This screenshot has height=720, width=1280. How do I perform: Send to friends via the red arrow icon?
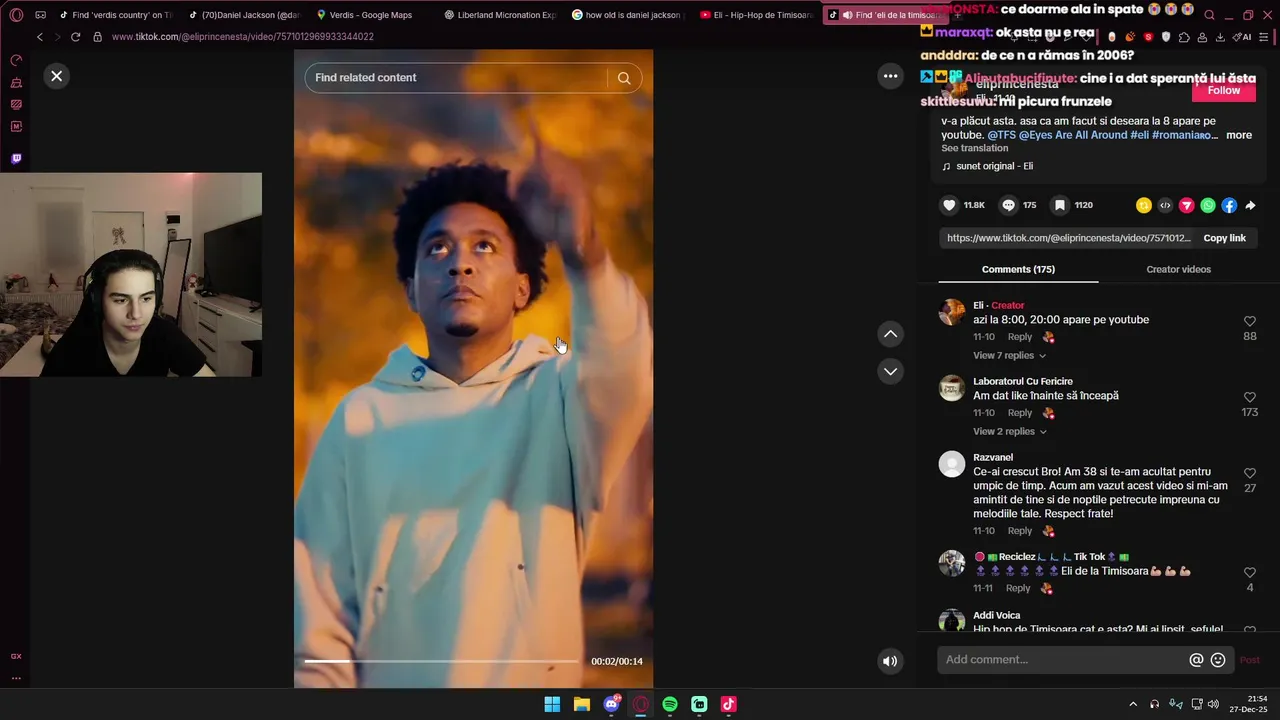coord(1186,205)
